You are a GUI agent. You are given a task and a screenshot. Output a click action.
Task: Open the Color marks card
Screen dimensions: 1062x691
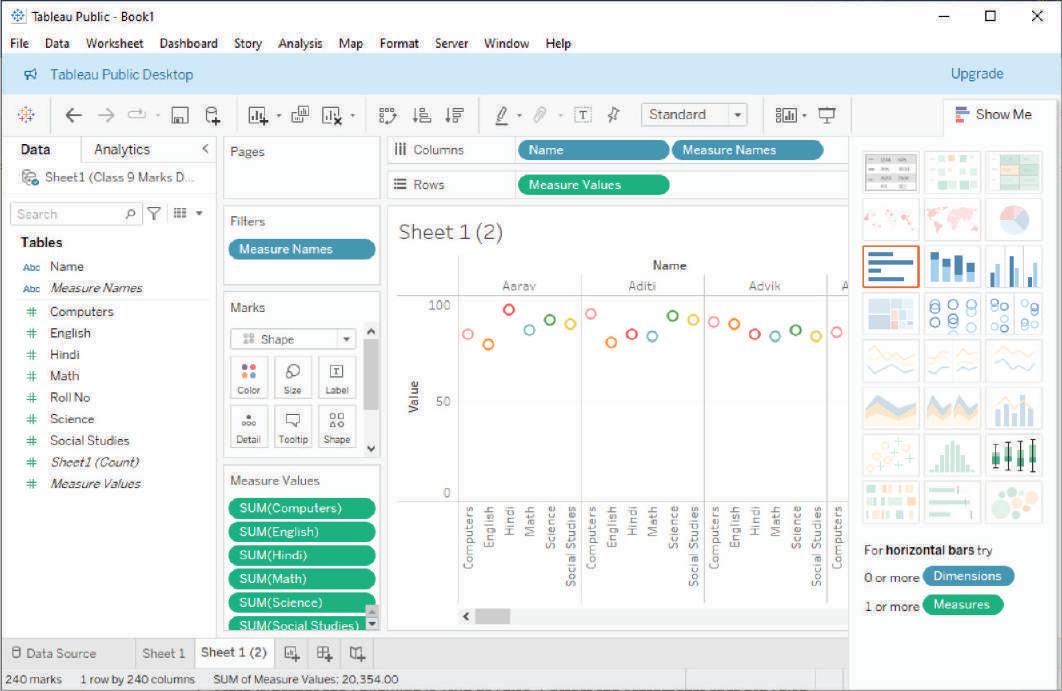point(249,378)
